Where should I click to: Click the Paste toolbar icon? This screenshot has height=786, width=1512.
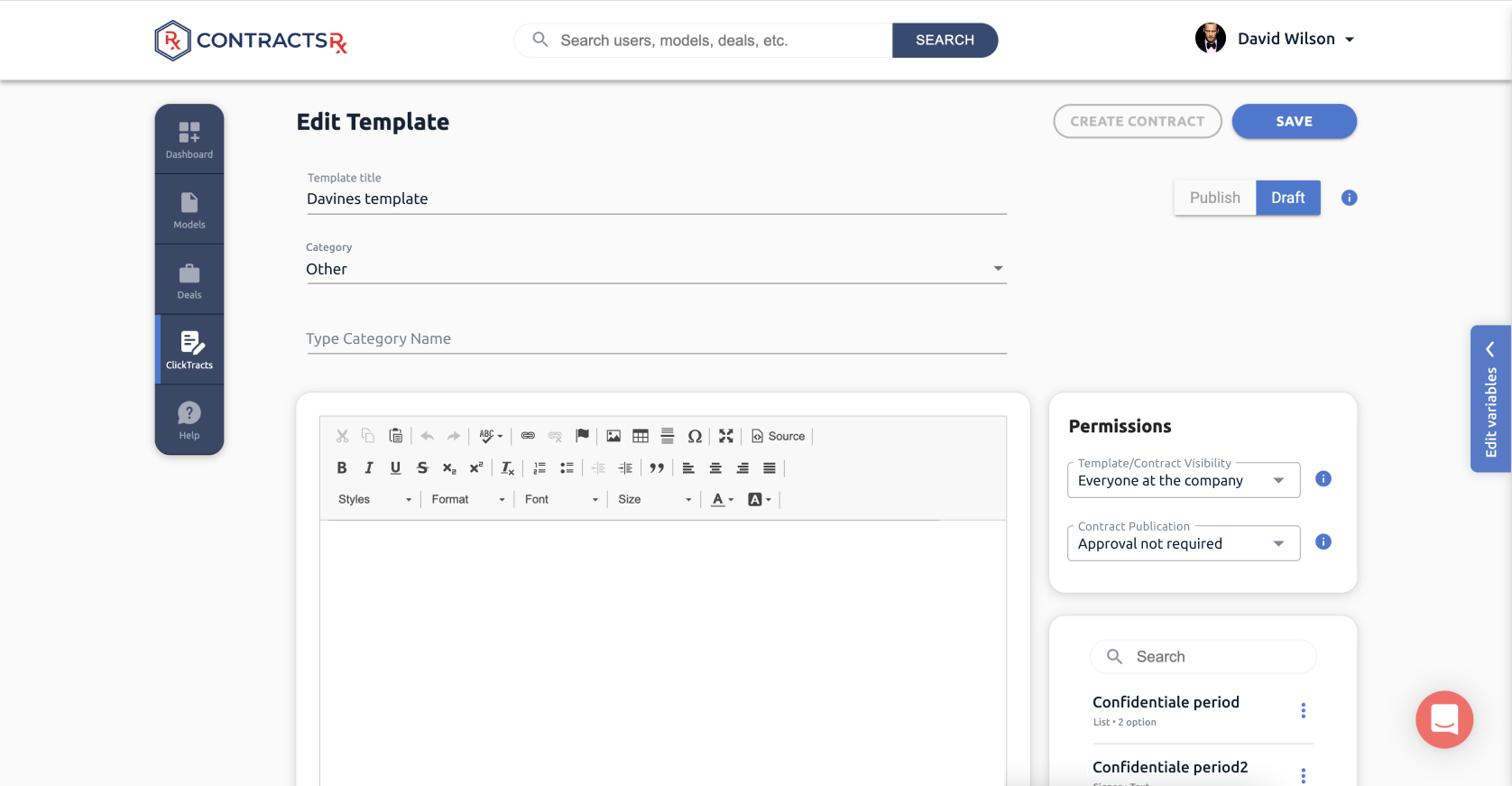395,436
